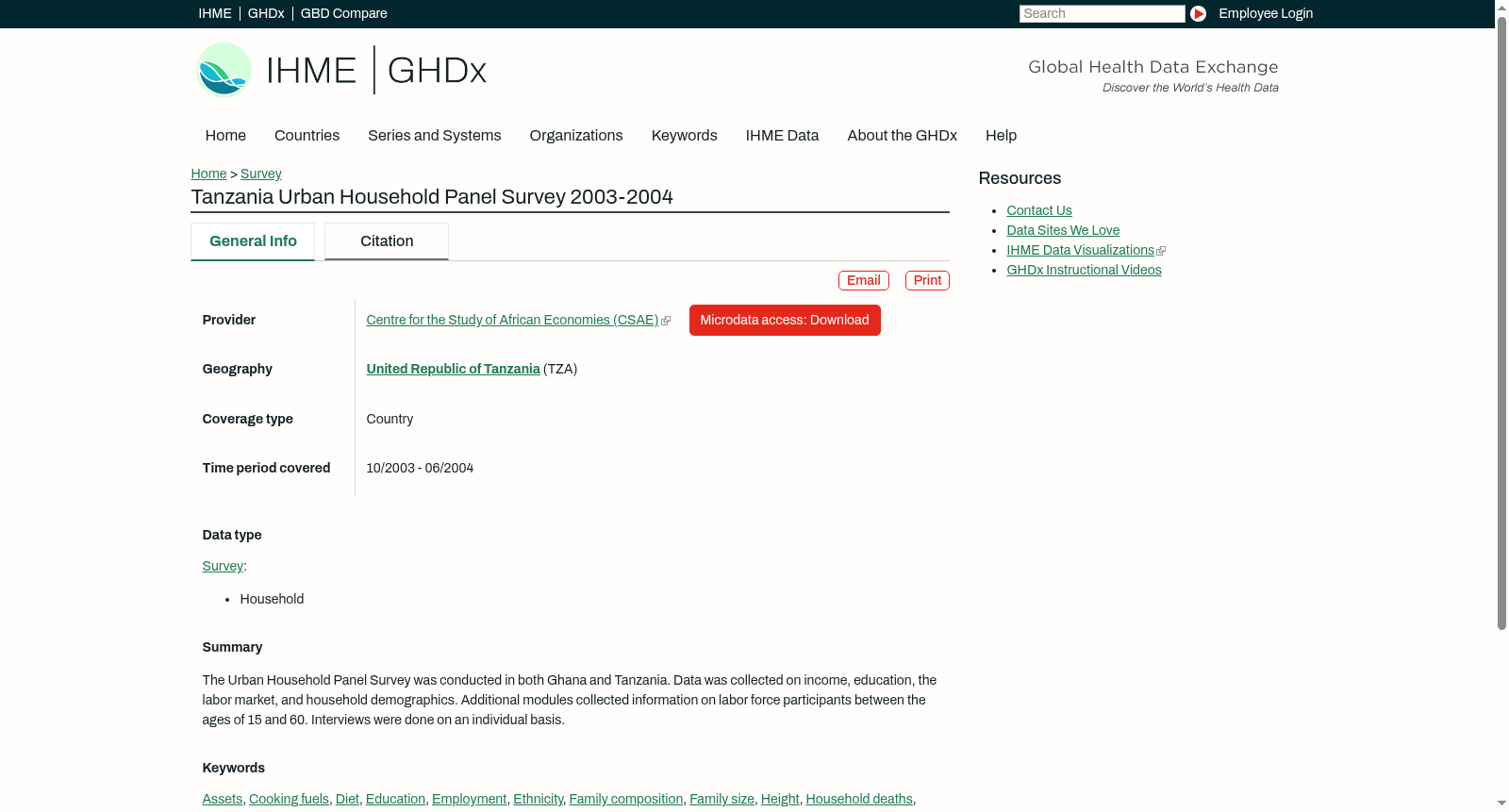Viewport: 1509px width, 812px height.
Task: Click the GHDx logo text
Action: pos(437,71)
